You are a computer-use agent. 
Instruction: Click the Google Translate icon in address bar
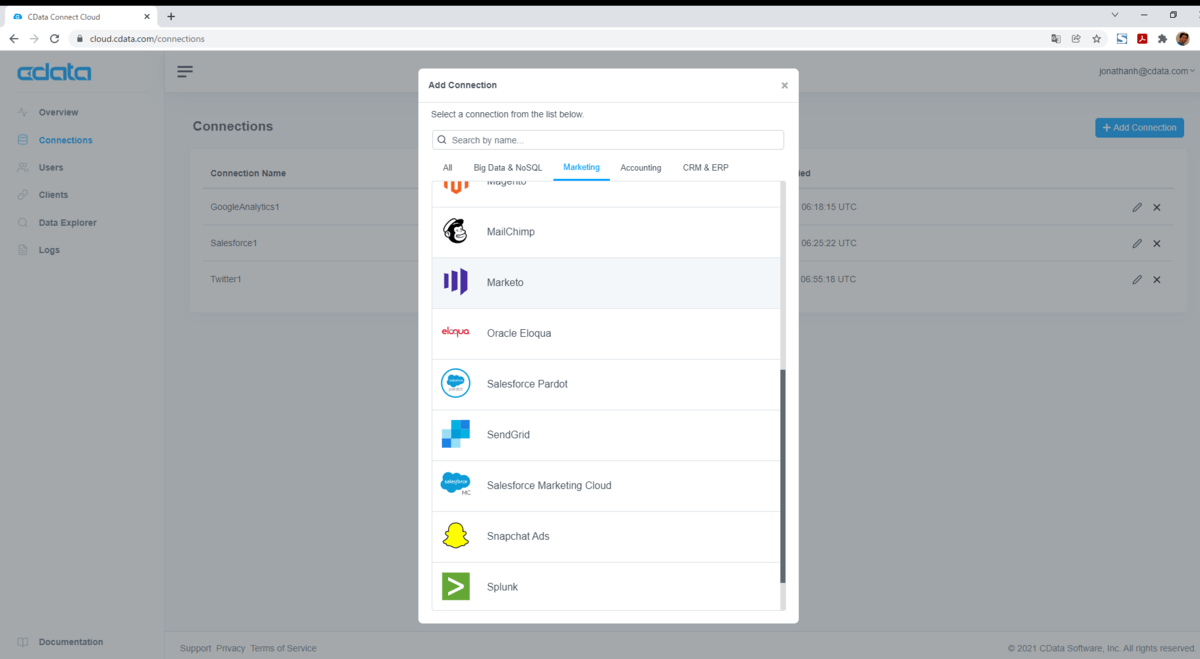1056,39
